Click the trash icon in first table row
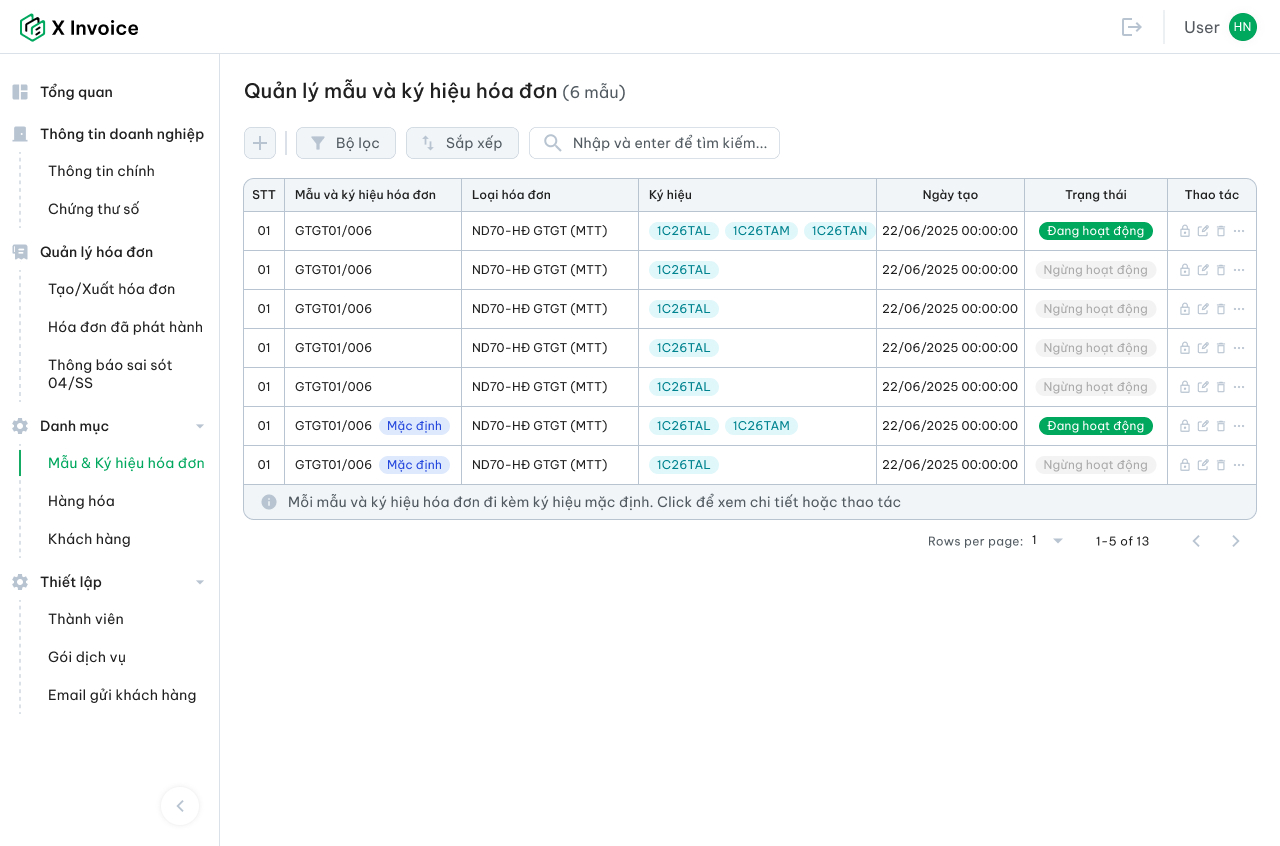 [x=1221, y=231]
